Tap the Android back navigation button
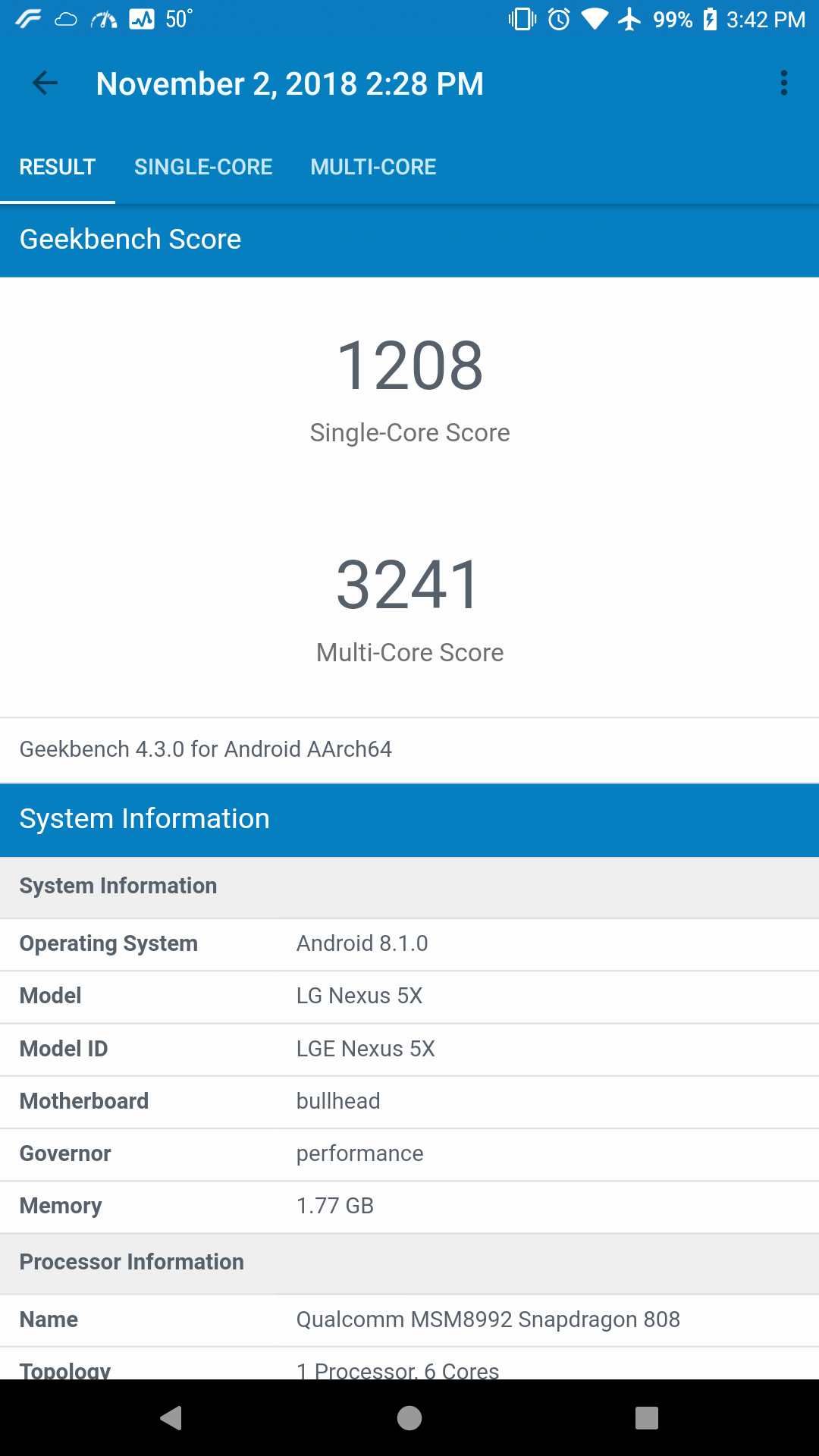819x1456 pixels. click(171, 1417)
